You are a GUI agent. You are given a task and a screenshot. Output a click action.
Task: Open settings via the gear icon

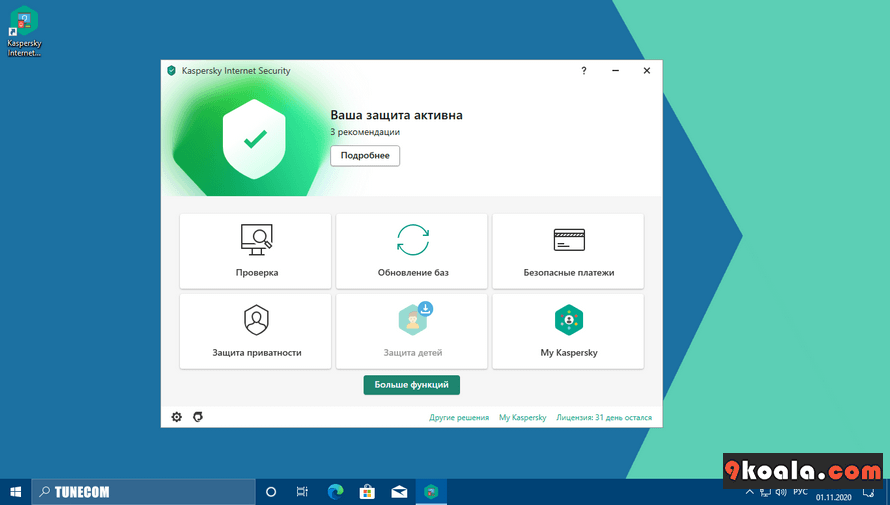click(x=177, y=417)
